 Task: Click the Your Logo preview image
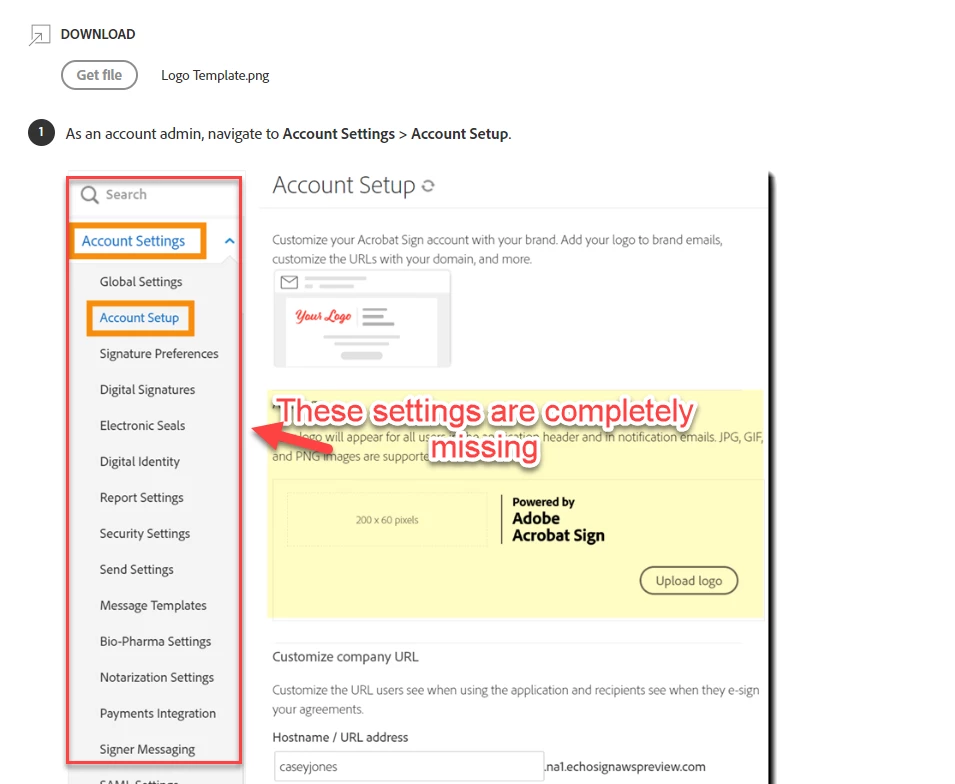323,316
